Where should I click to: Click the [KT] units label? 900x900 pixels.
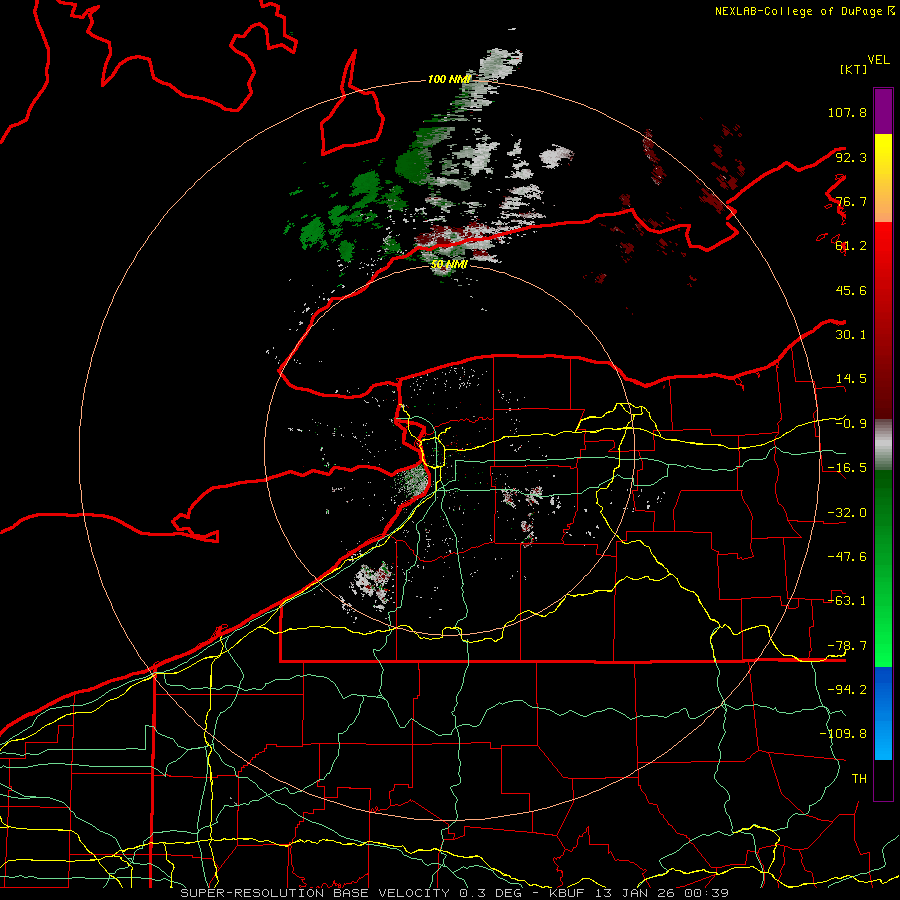pos(854,69)
